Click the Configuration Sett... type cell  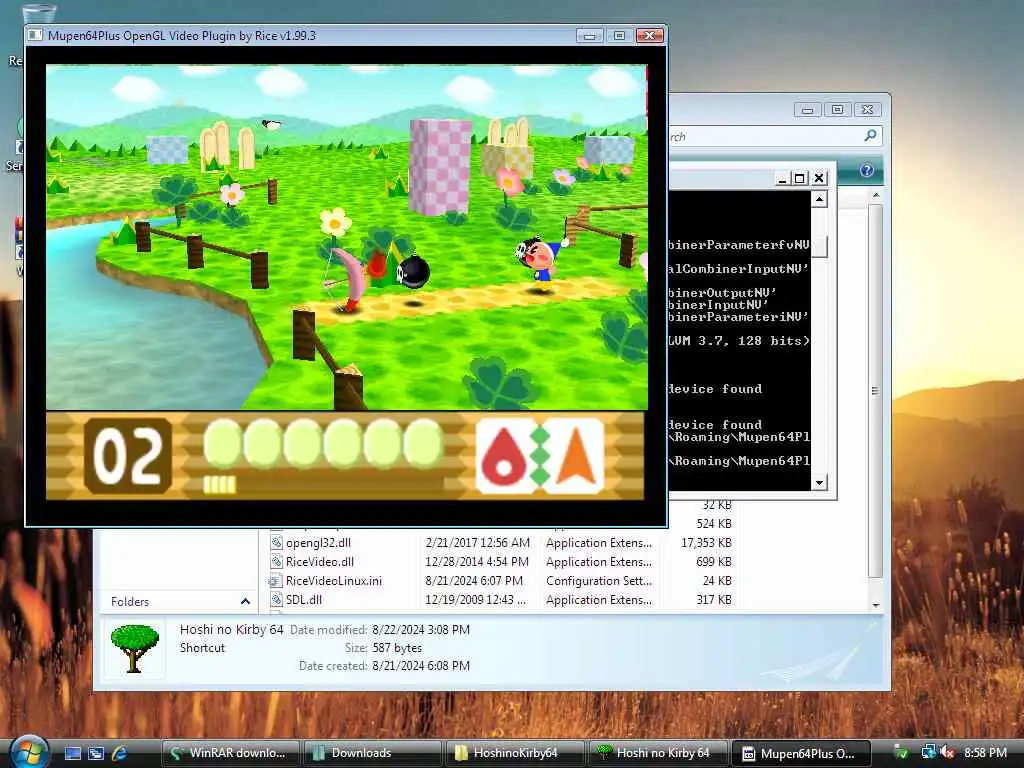(x=599, y=581)
